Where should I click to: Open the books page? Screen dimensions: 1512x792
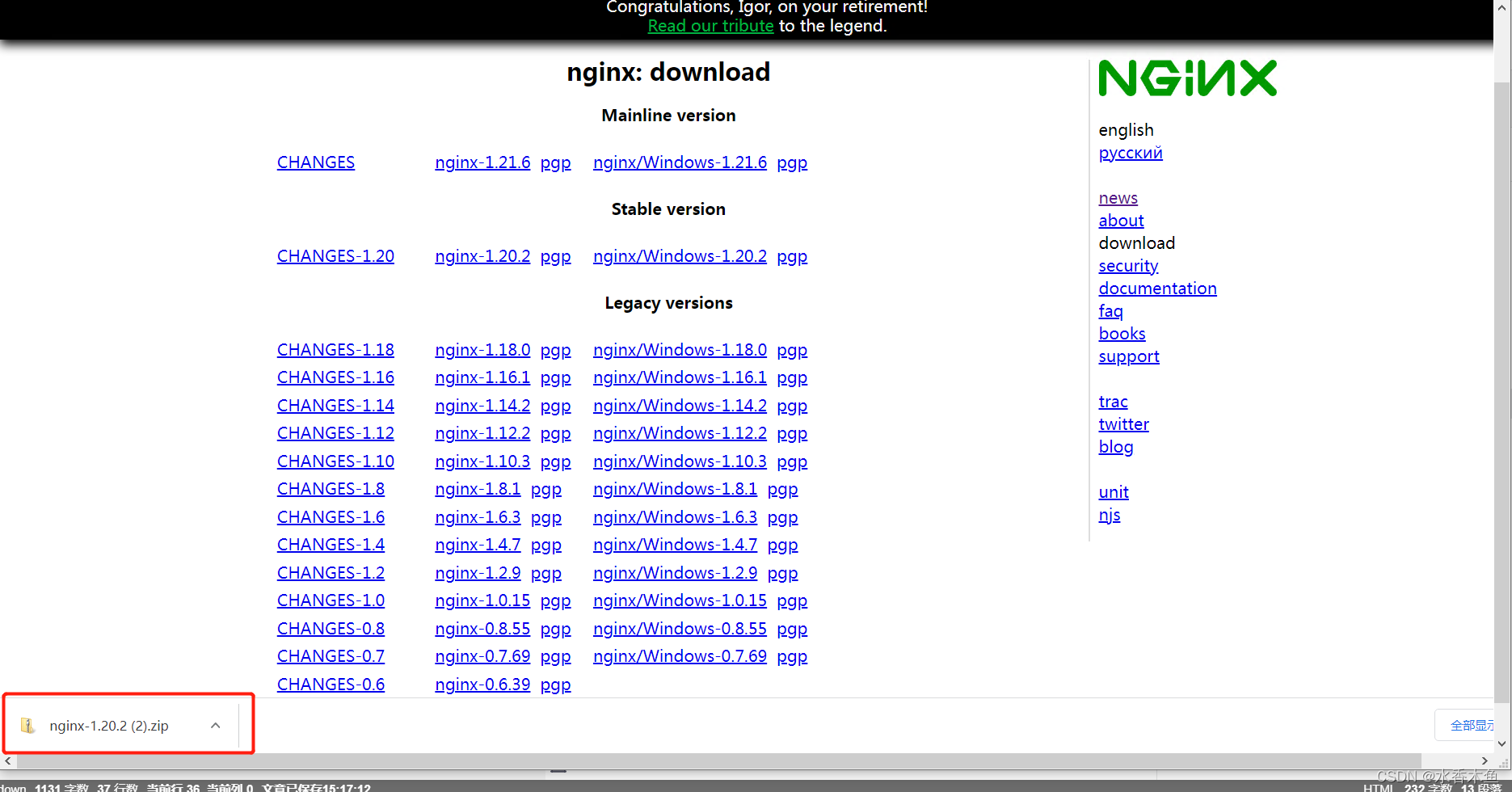click(1122, 334)
